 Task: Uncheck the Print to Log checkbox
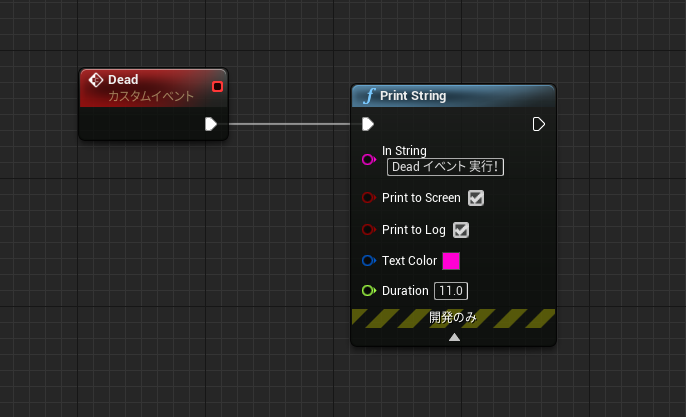point(461,230)
